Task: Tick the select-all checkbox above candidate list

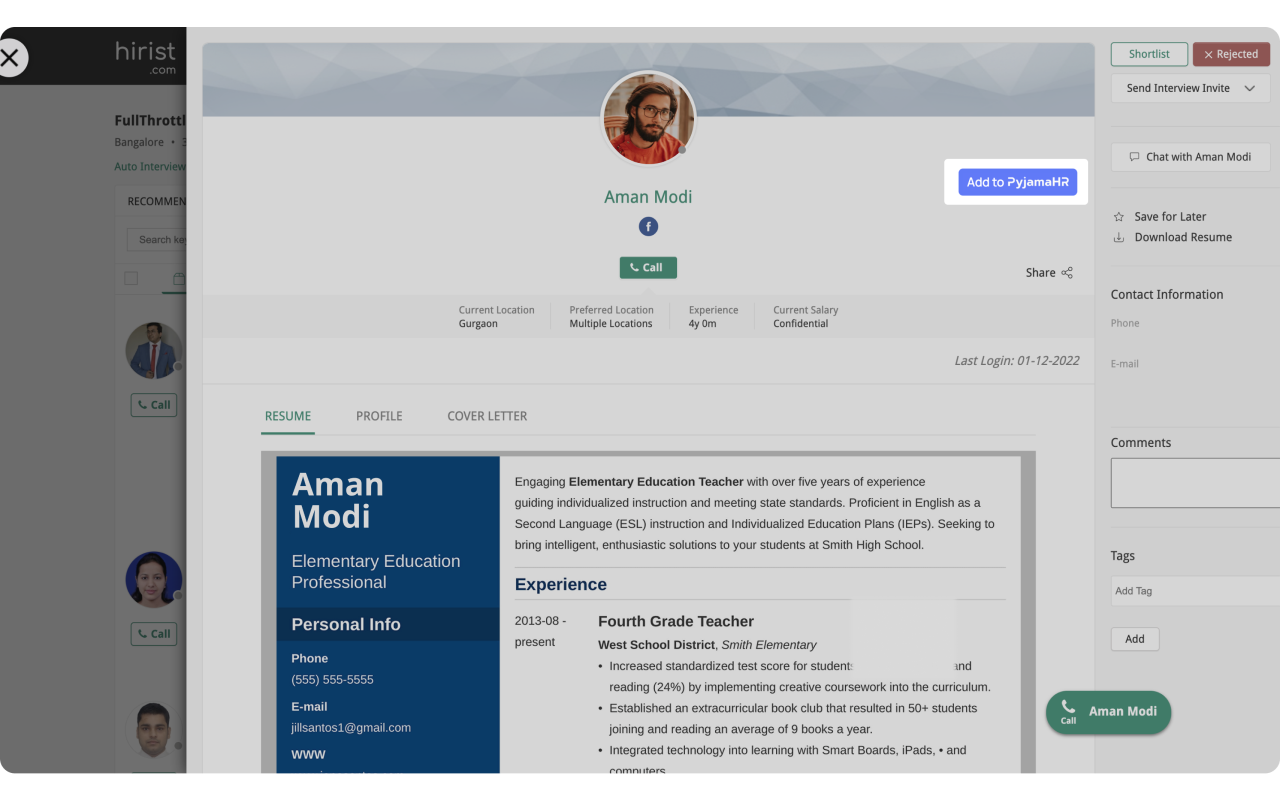Action: [131, 278]
